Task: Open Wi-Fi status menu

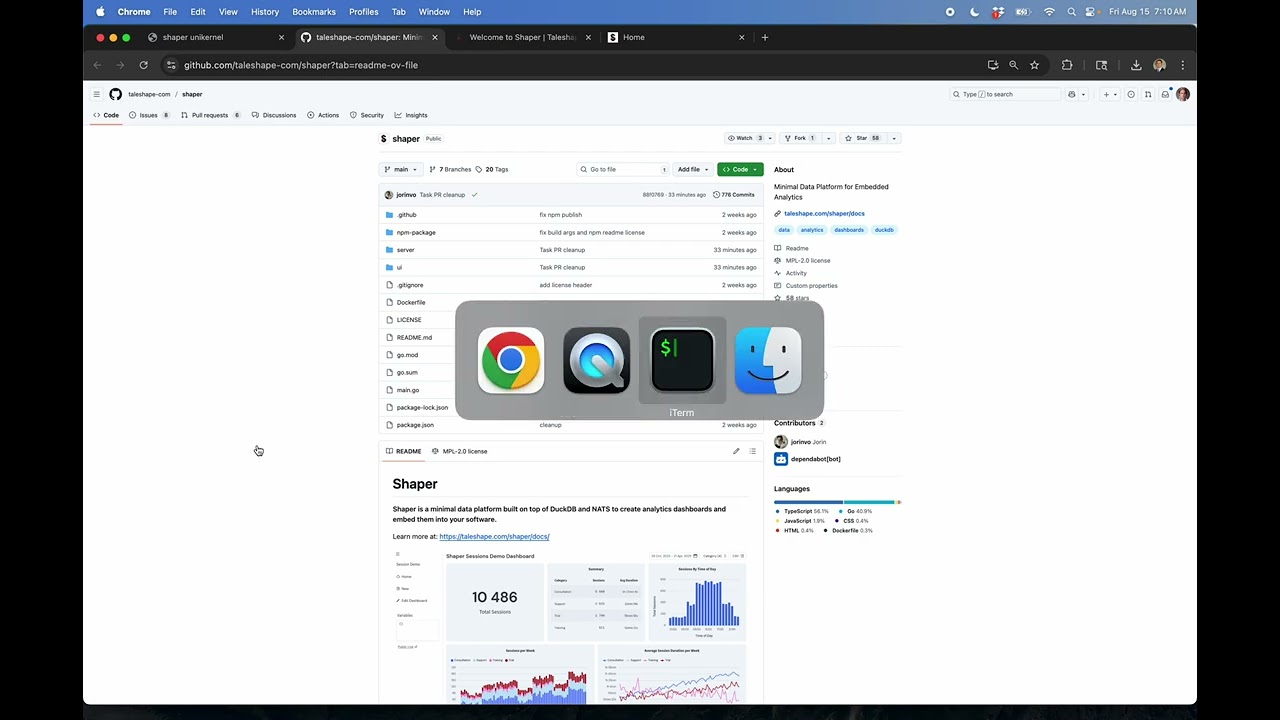Action: (x=1049, y=12)
